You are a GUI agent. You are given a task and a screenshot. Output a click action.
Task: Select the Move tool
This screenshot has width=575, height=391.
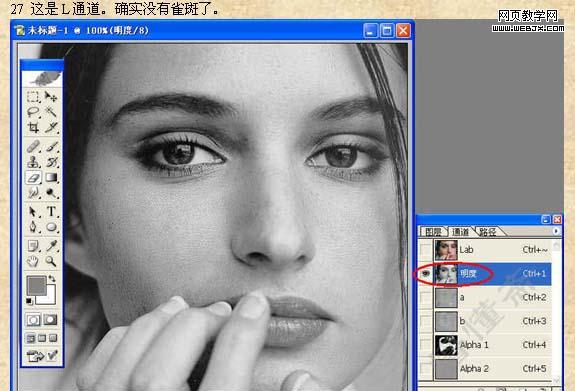tap(51, 97)
